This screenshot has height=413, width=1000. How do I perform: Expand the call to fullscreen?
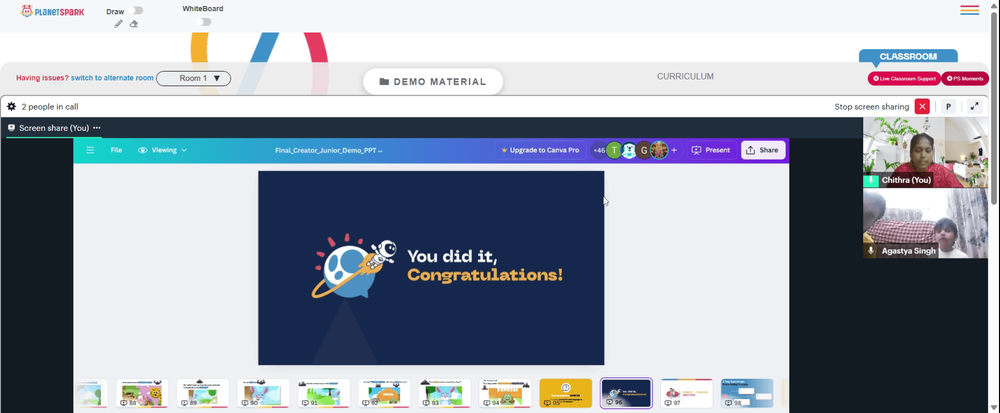[974, 106]
